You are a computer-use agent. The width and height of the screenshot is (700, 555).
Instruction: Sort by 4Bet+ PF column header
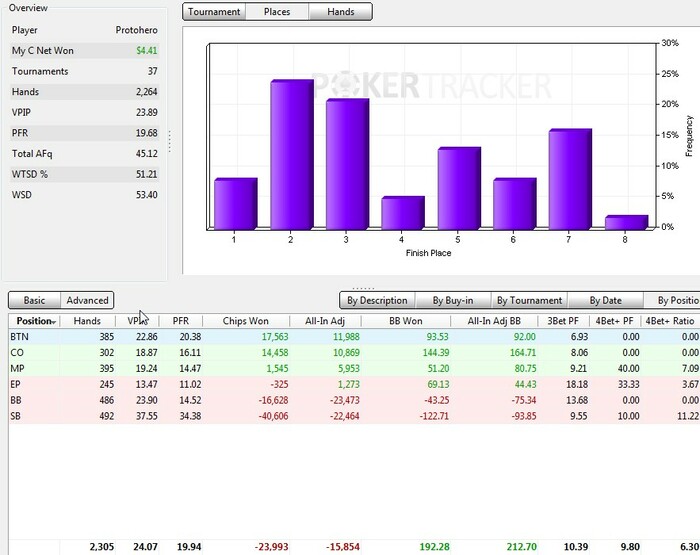(614, 321)
